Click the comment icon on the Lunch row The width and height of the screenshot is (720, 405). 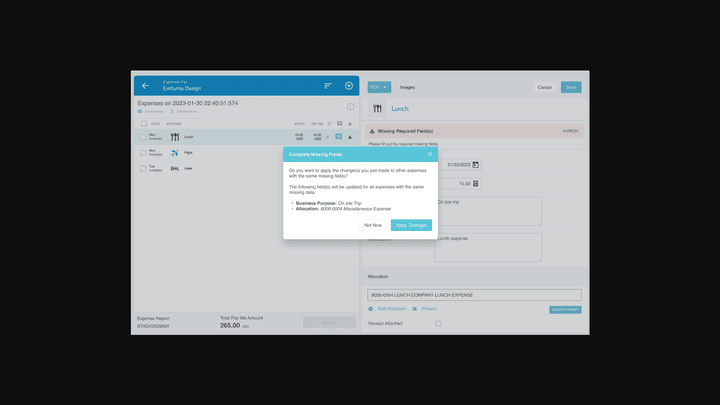click(338, 137)
